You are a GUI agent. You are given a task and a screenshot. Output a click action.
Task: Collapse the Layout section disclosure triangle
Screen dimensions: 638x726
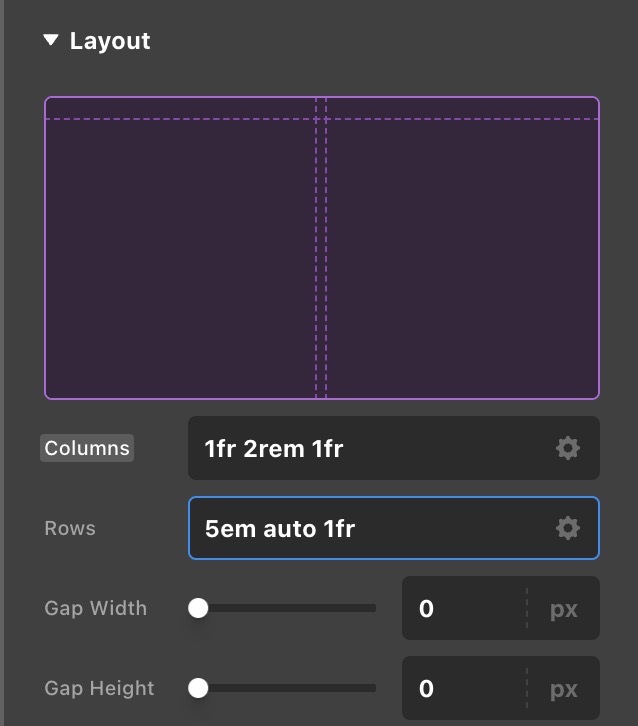pyautogui.click(x=51, y=41)
